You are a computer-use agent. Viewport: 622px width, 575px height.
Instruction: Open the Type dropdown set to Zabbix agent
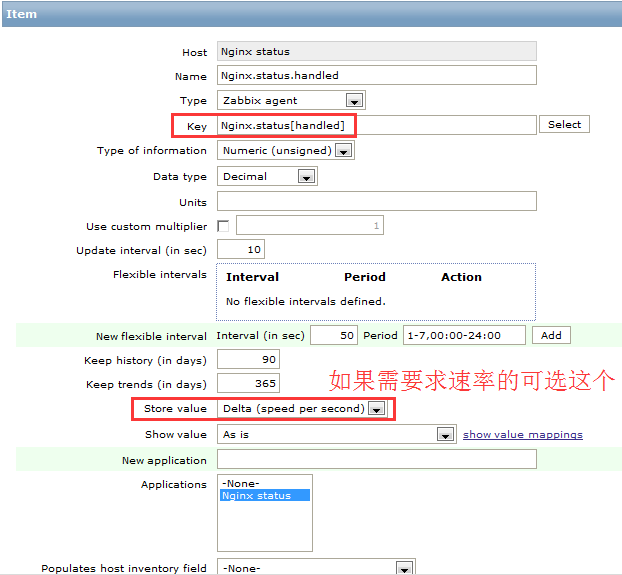pos(291,100)
